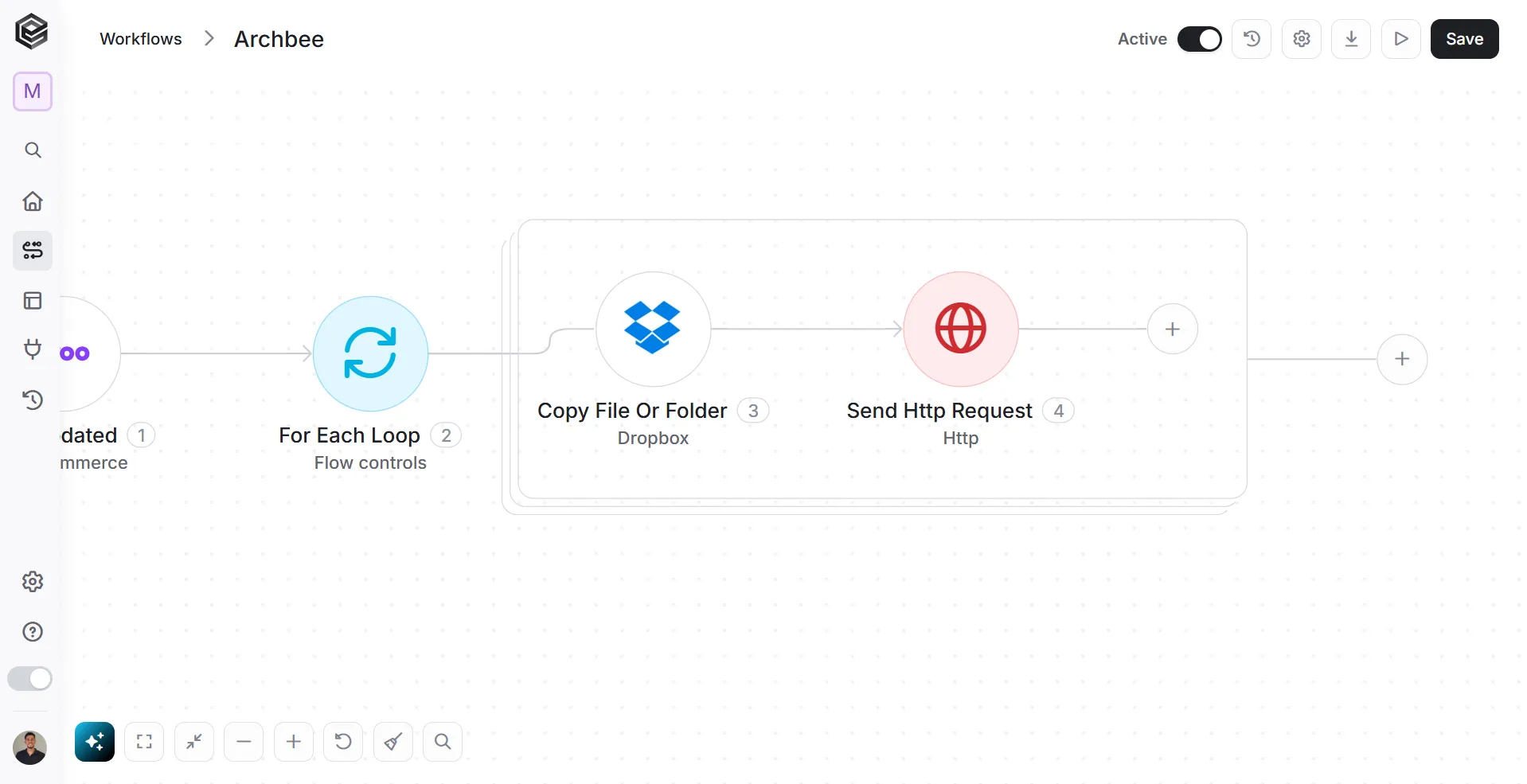The width and height of the screenshot is (1527, 784).
Task: Click the Archbee workflow title
Action: click(x=279, y=39)
